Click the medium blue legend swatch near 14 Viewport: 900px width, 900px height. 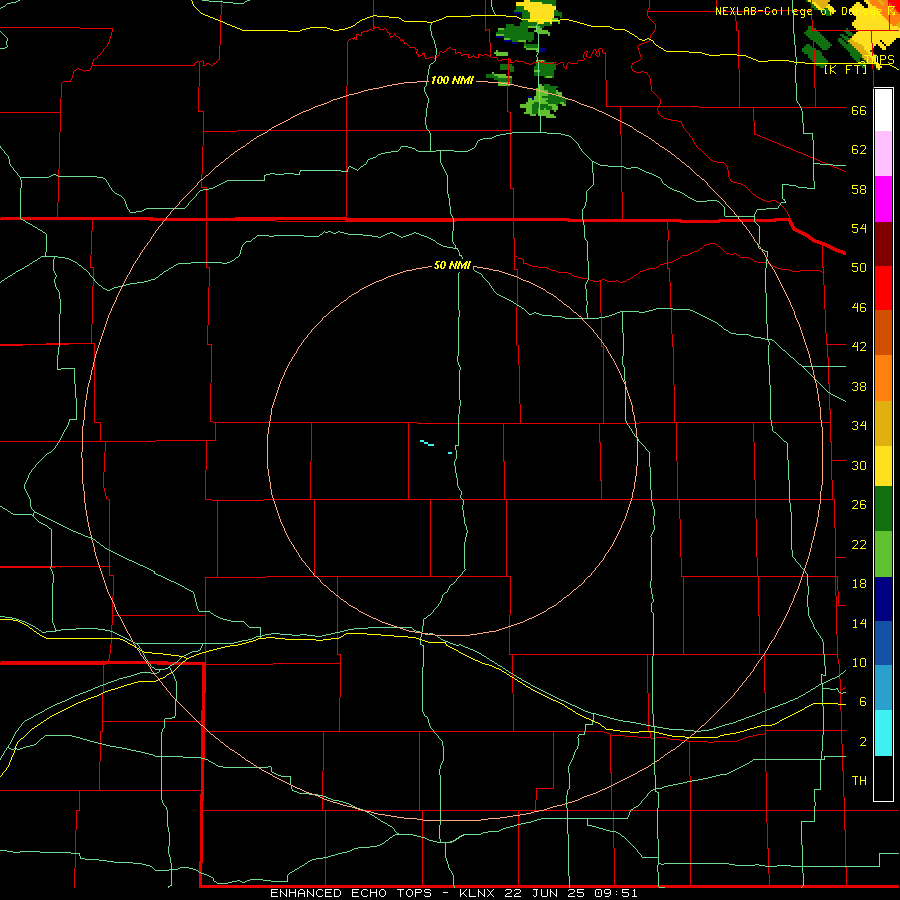[x=883, y=643]
